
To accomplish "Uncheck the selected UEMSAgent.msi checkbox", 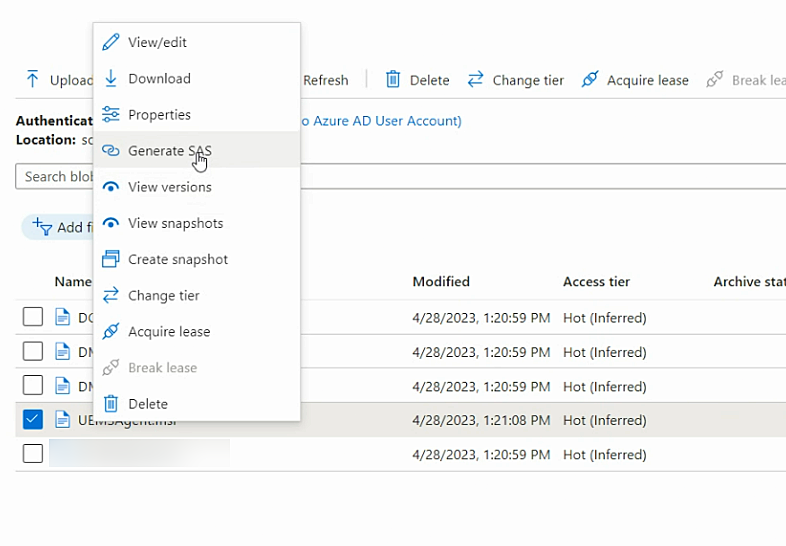I will (x=33, y=419).
